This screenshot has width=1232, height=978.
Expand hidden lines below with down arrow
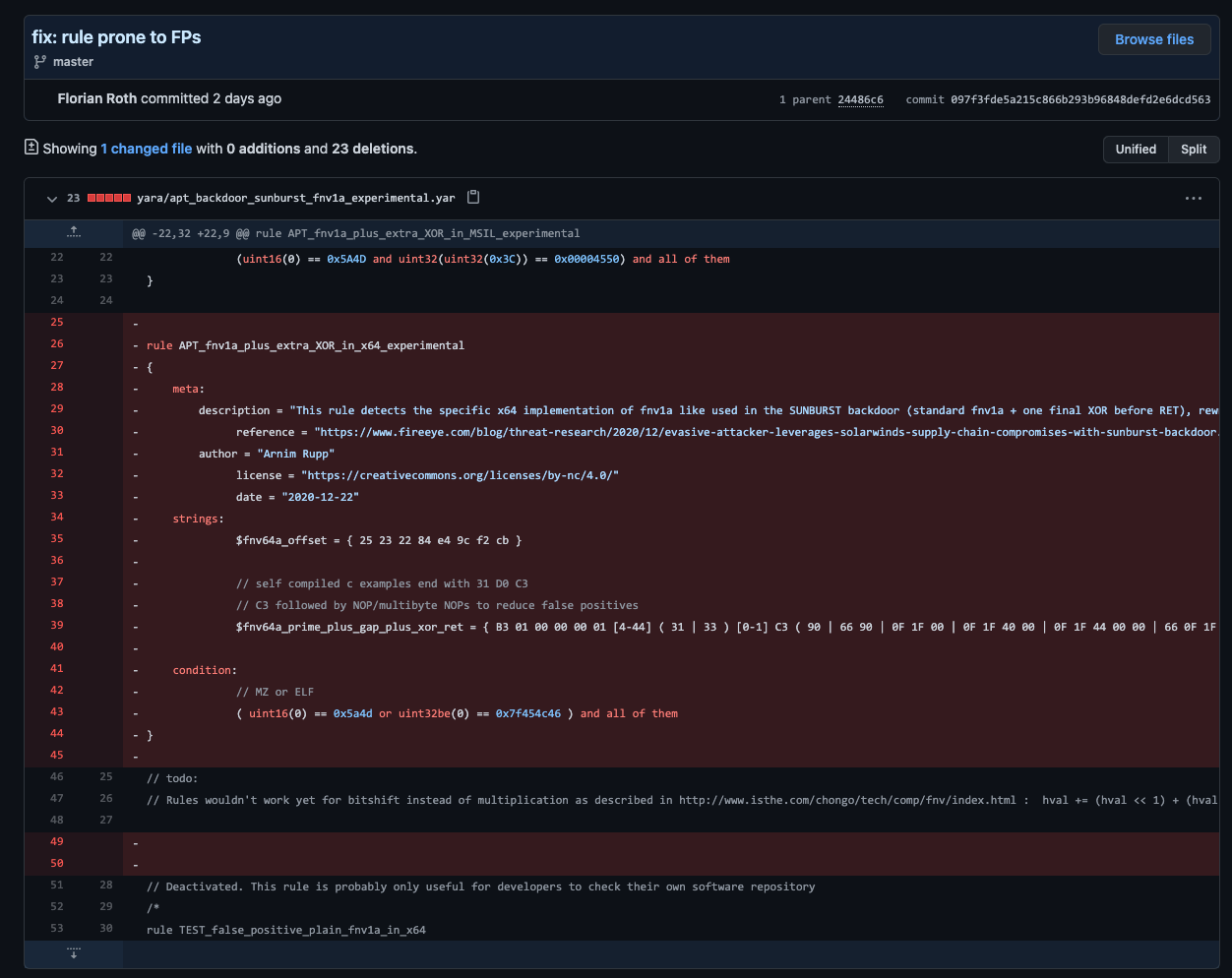coord(74,953)
